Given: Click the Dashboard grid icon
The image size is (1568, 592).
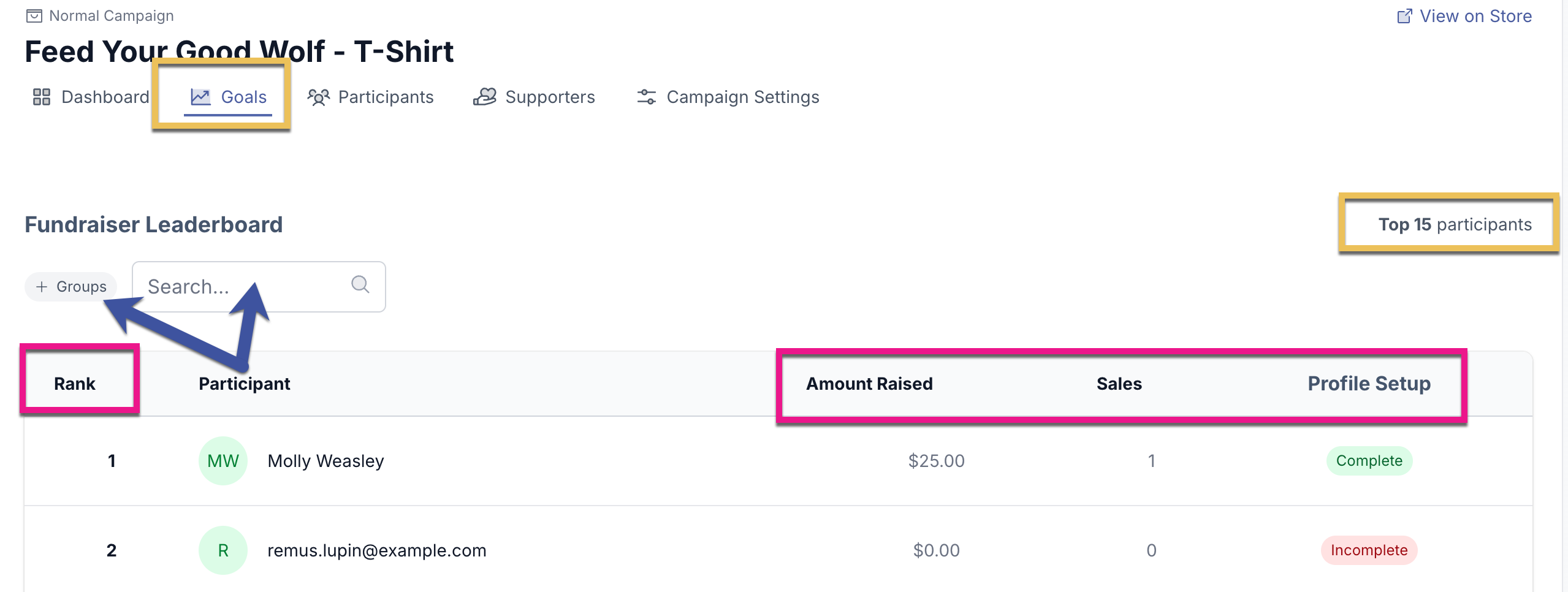Looking at the screenshot, I should pyautogui.click(x=41, y=97).
